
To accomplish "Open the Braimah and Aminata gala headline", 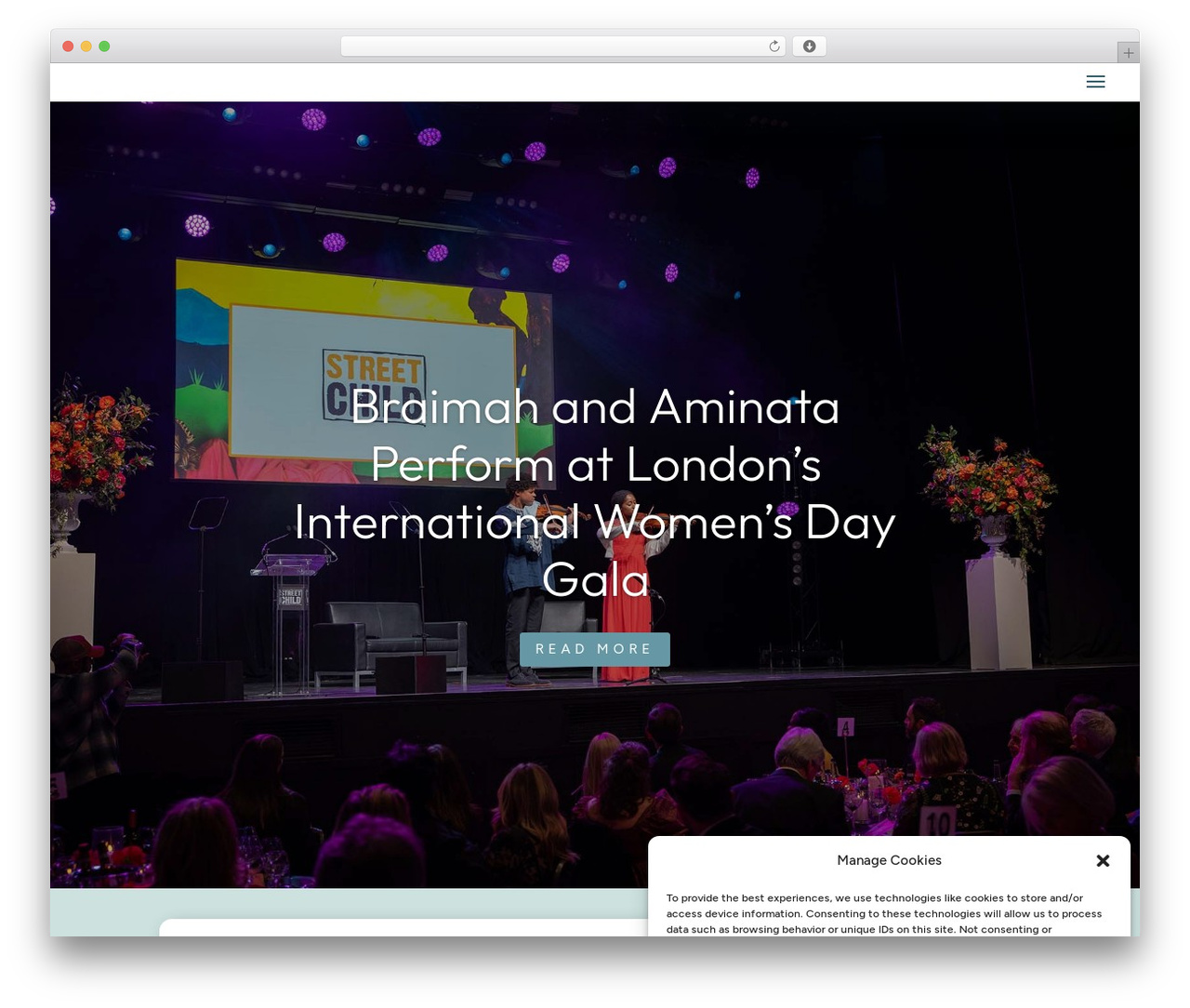I will coord(595,493).
